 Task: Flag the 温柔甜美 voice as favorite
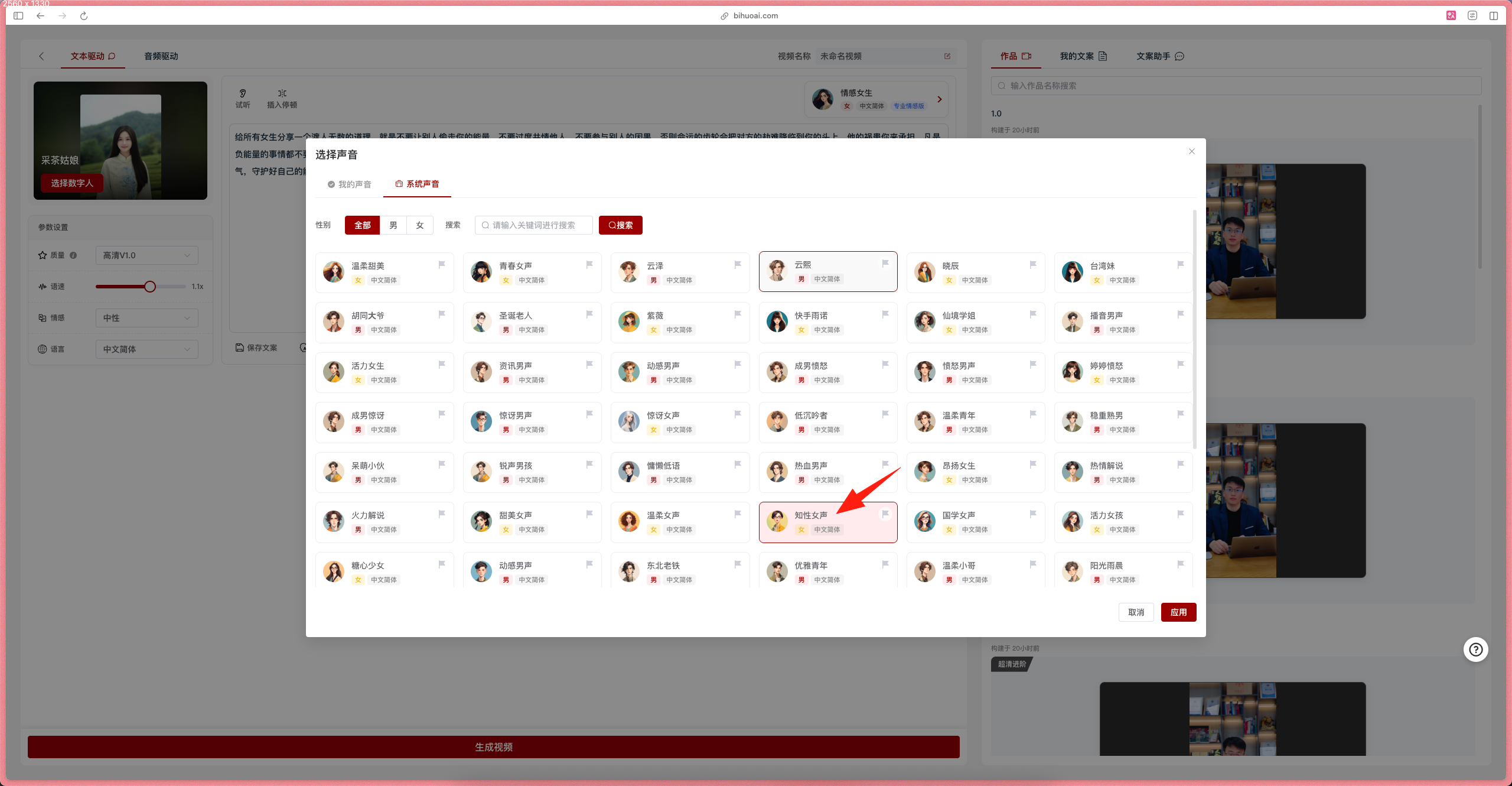pos(442,264)
